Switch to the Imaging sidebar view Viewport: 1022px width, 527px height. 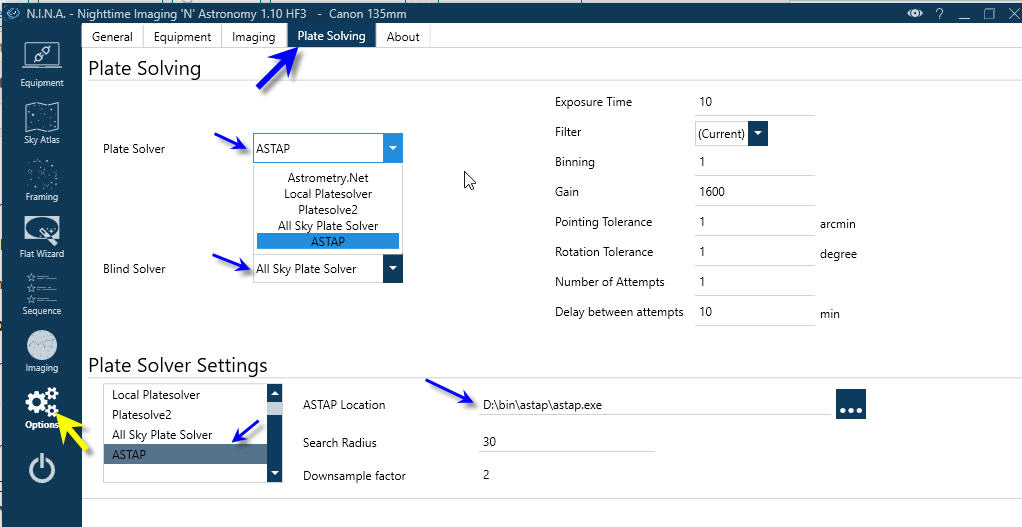(41, 351)
